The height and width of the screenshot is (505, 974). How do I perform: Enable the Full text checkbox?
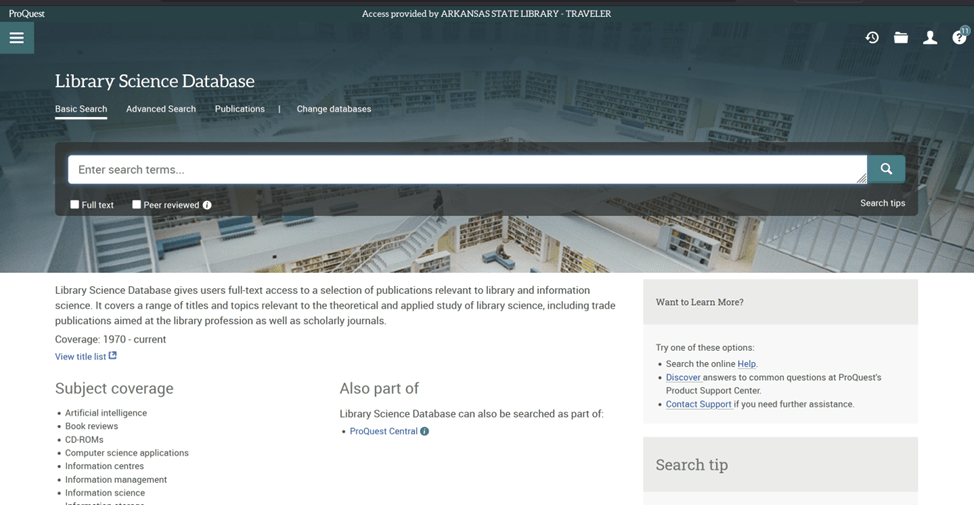pyautogui.click(x=75, y=205)
